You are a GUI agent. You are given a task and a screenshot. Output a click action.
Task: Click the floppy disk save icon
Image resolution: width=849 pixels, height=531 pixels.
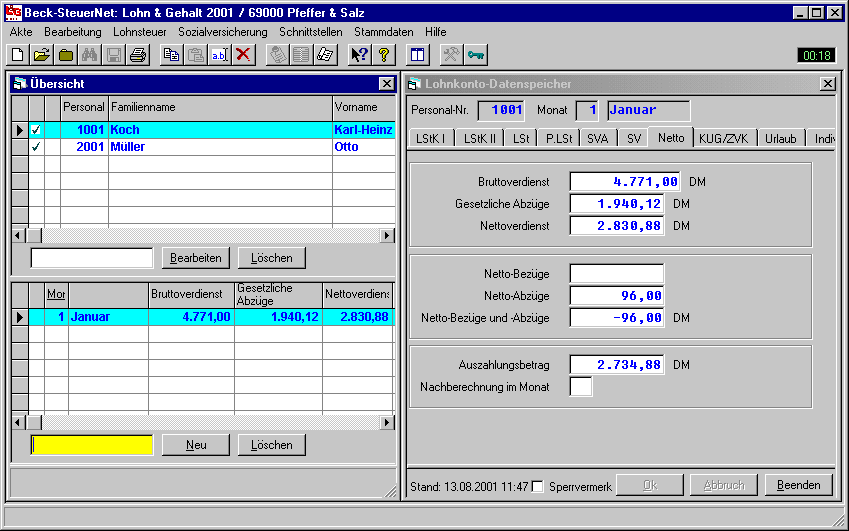coord(114,55)
